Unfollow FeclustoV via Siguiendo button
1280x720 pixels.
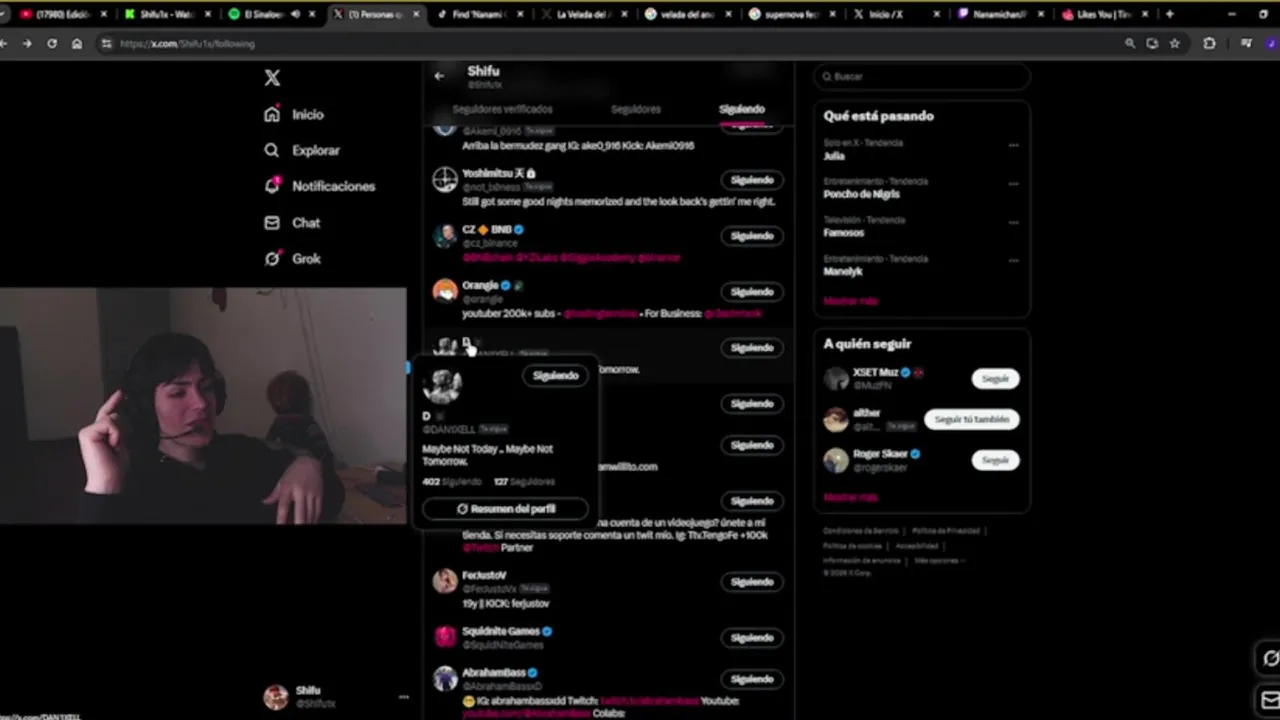pos(752,582)
